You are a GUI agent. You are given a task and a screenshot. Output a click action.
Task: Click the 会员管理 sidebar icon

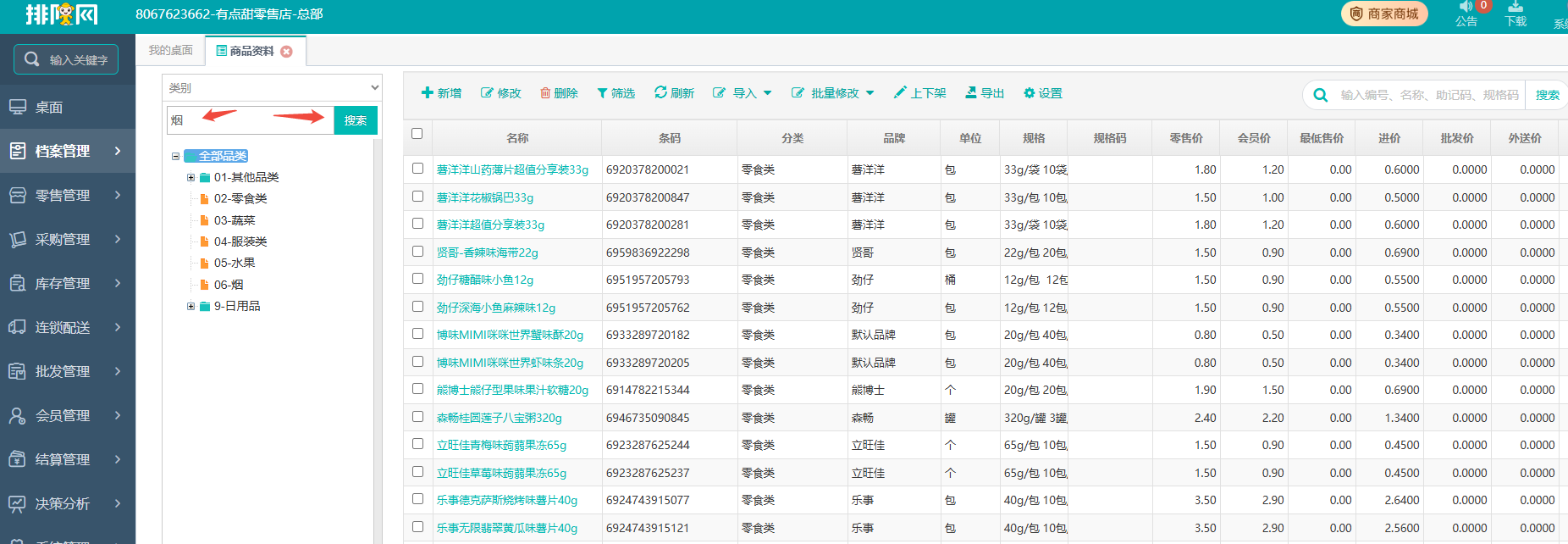point(17,415)
